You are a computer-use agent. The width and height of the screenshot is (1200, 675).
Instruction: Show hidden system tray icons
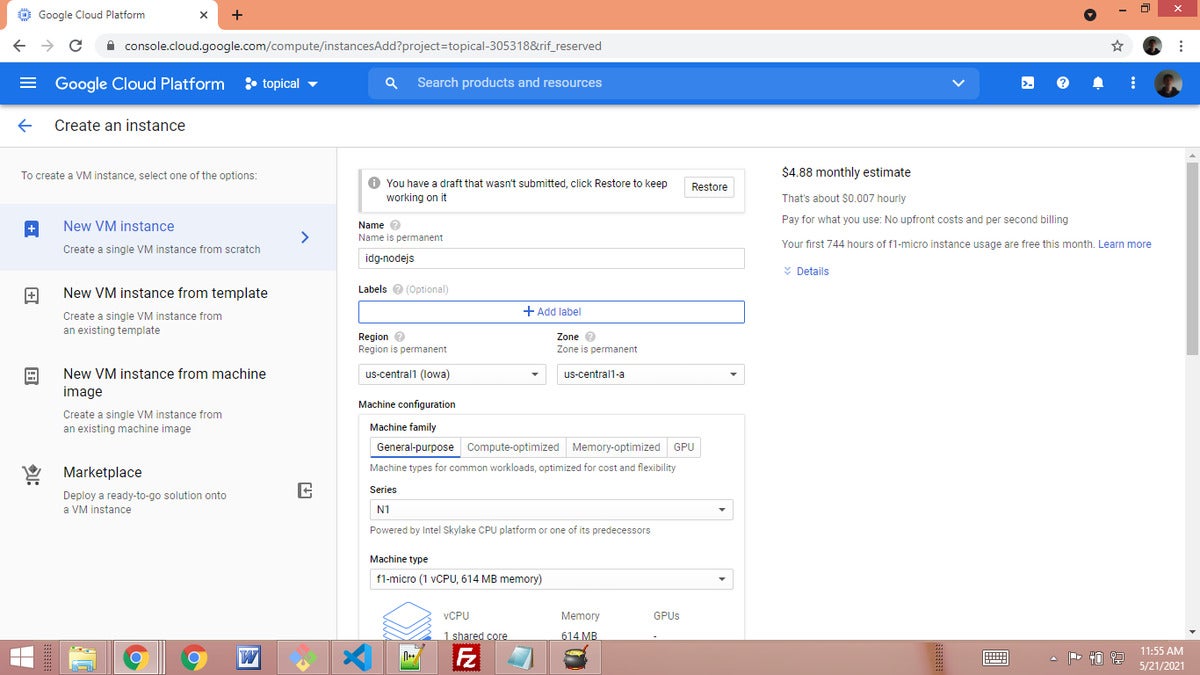(1053, 658)
